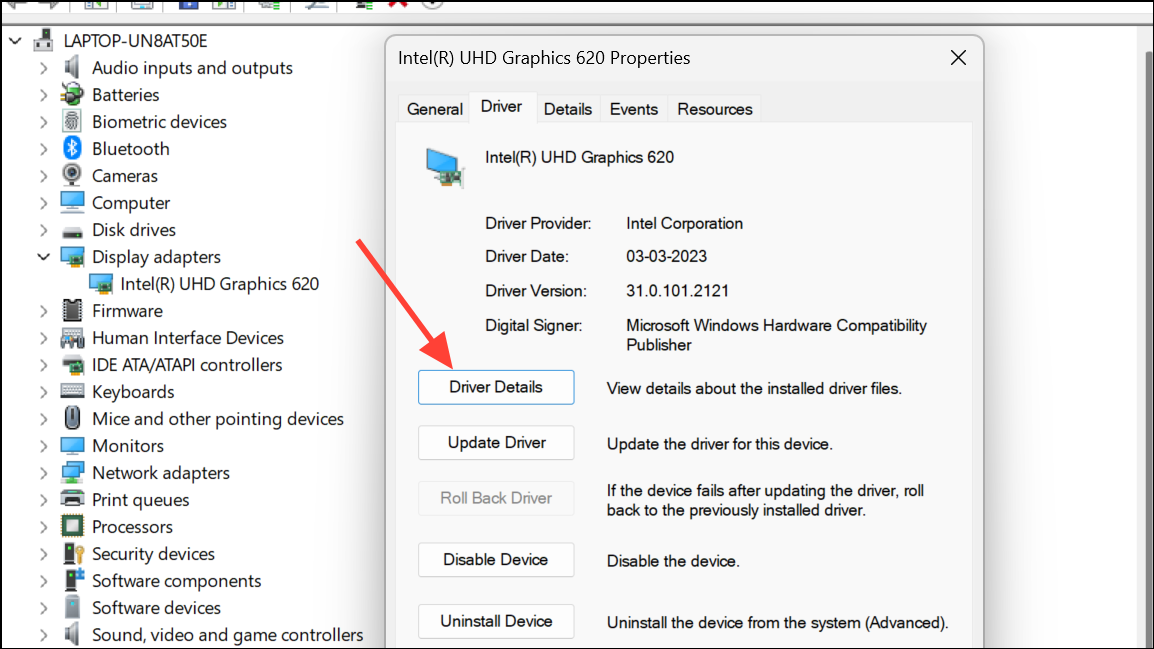Image resolution: width=1154 pixels, height=649 pixels.
Task: Expand the Monitors chevron
Action: click(x=43, y=446)
